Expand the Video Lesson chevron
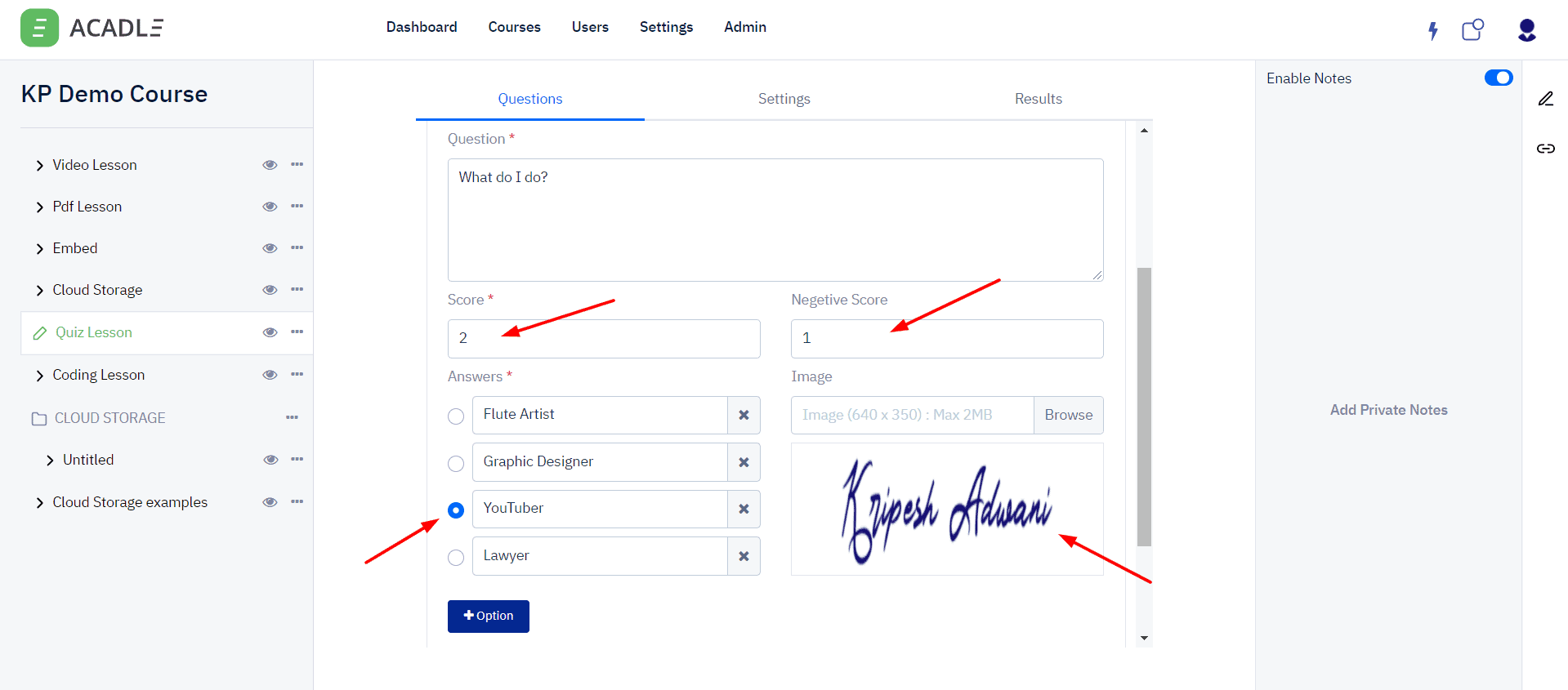Viewport: 1568px width, 690px height. click(39, 166)
